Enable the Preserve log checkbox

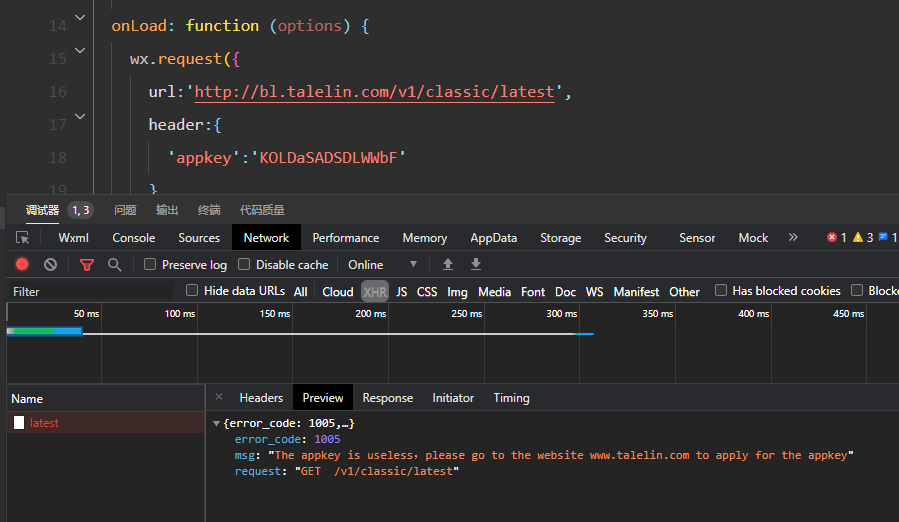[x=150, y=265]
